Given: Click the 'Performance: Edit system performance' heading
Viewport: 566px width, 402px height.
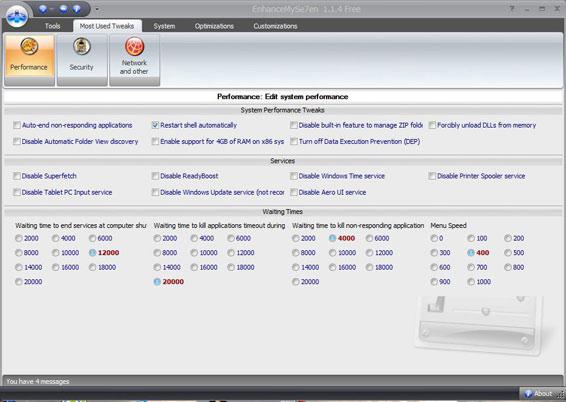Looking at the screenshot, I should pyautogui.click(x=283, y=97).
